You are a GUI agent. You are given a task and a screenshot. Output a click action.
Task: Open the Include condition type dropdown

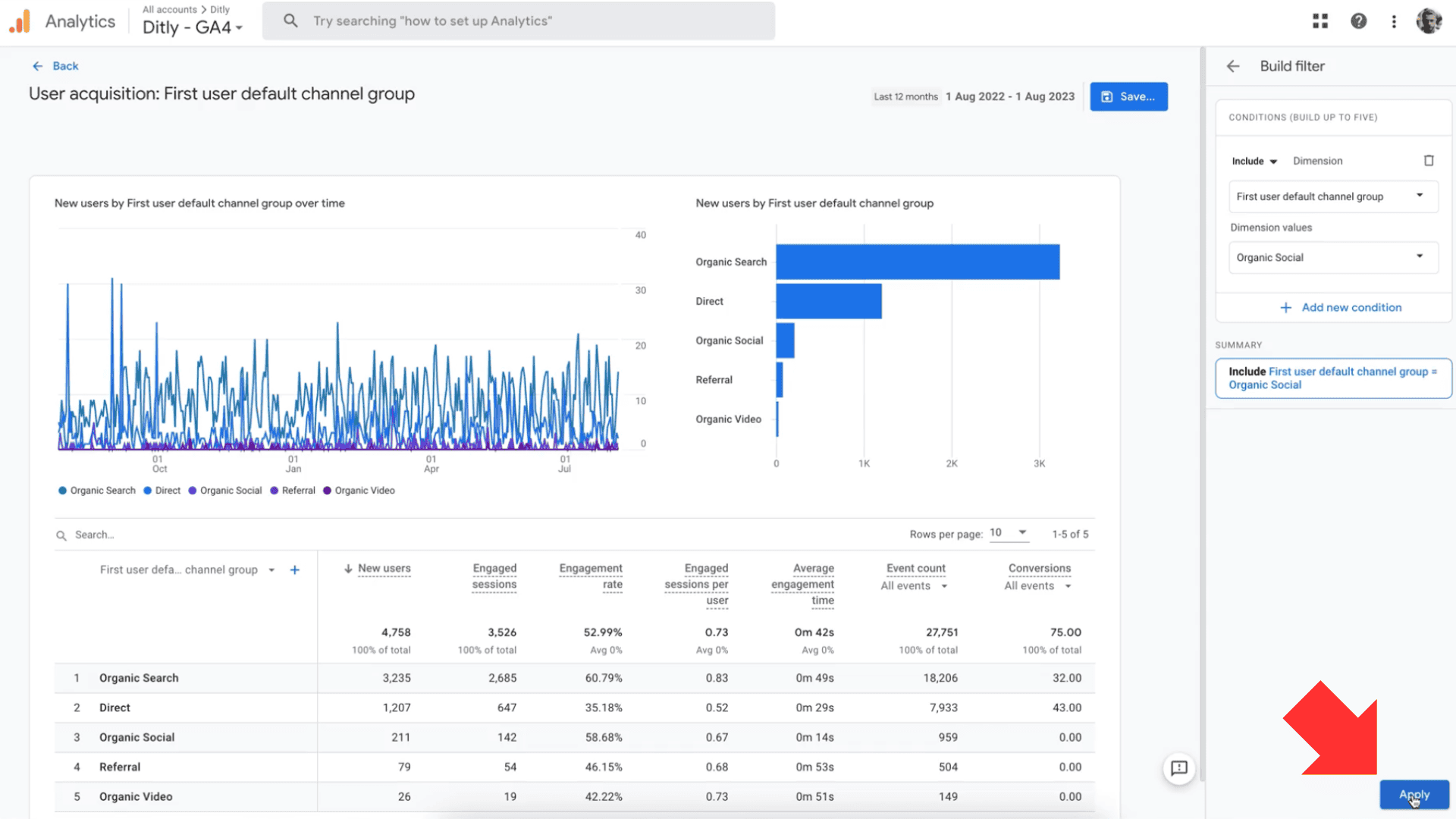pyautogui.click(x=1254, y=161)
